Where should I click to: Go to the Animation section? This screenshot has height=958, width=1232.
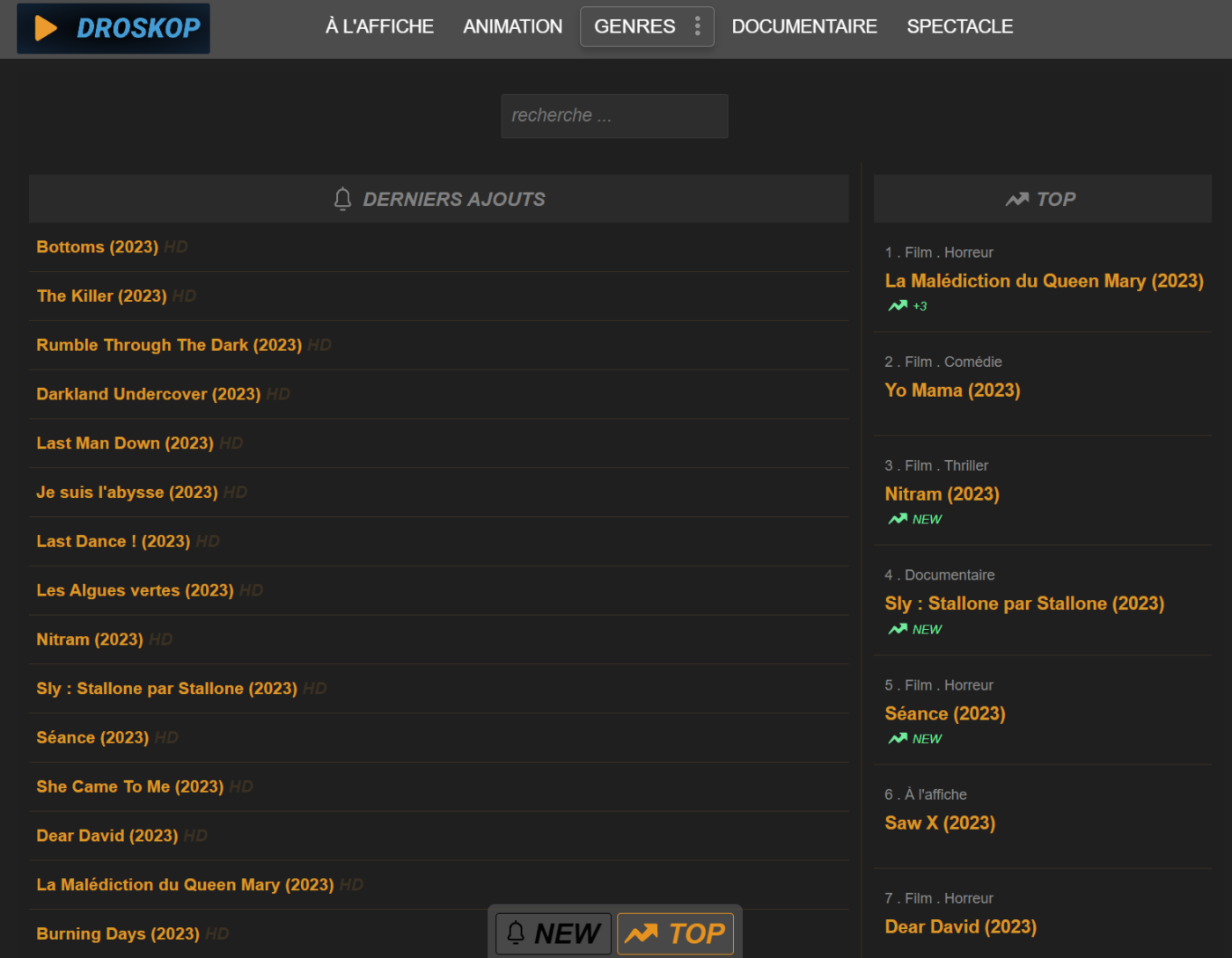512,26
